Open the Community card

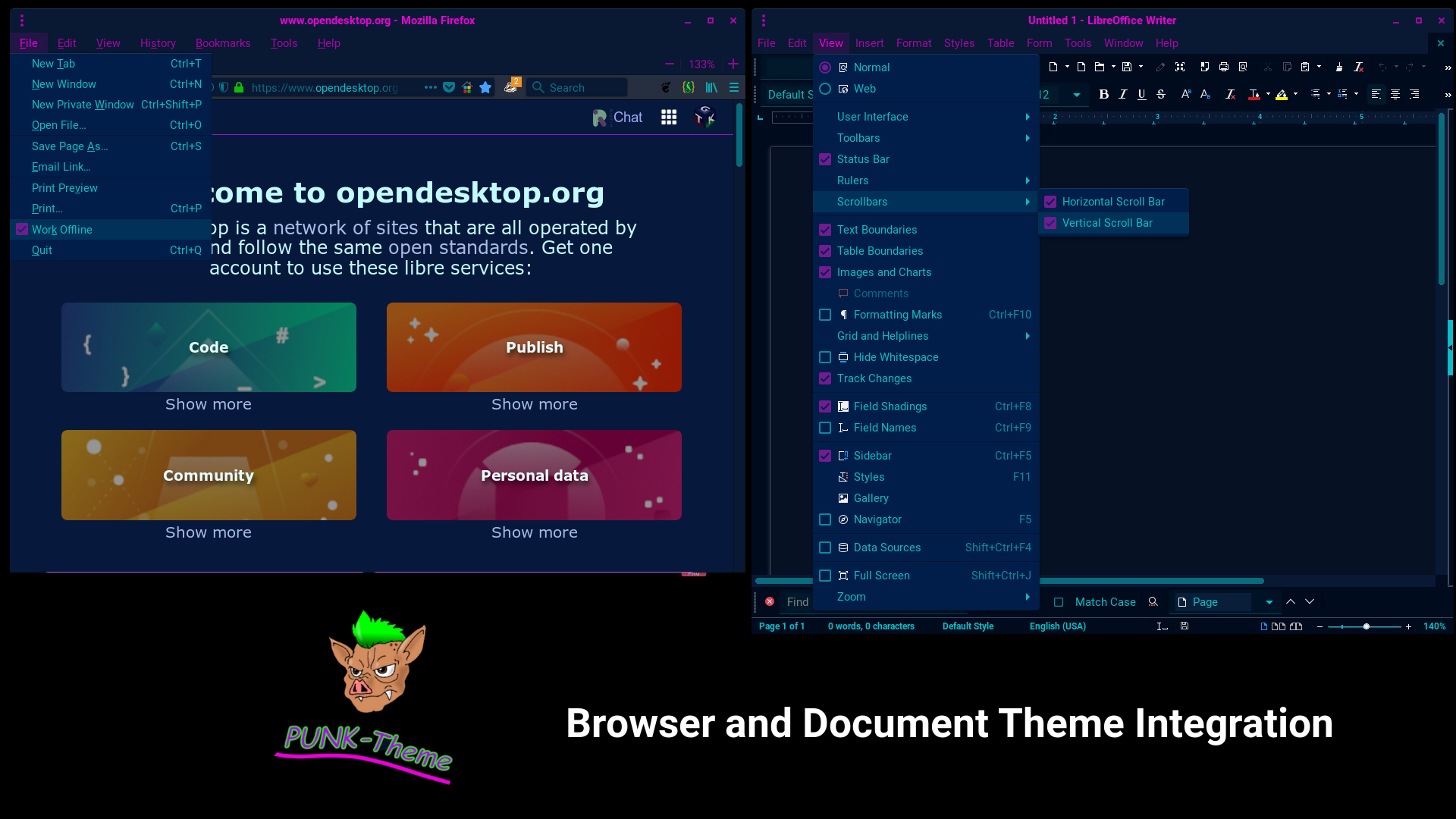click(209, 475)
